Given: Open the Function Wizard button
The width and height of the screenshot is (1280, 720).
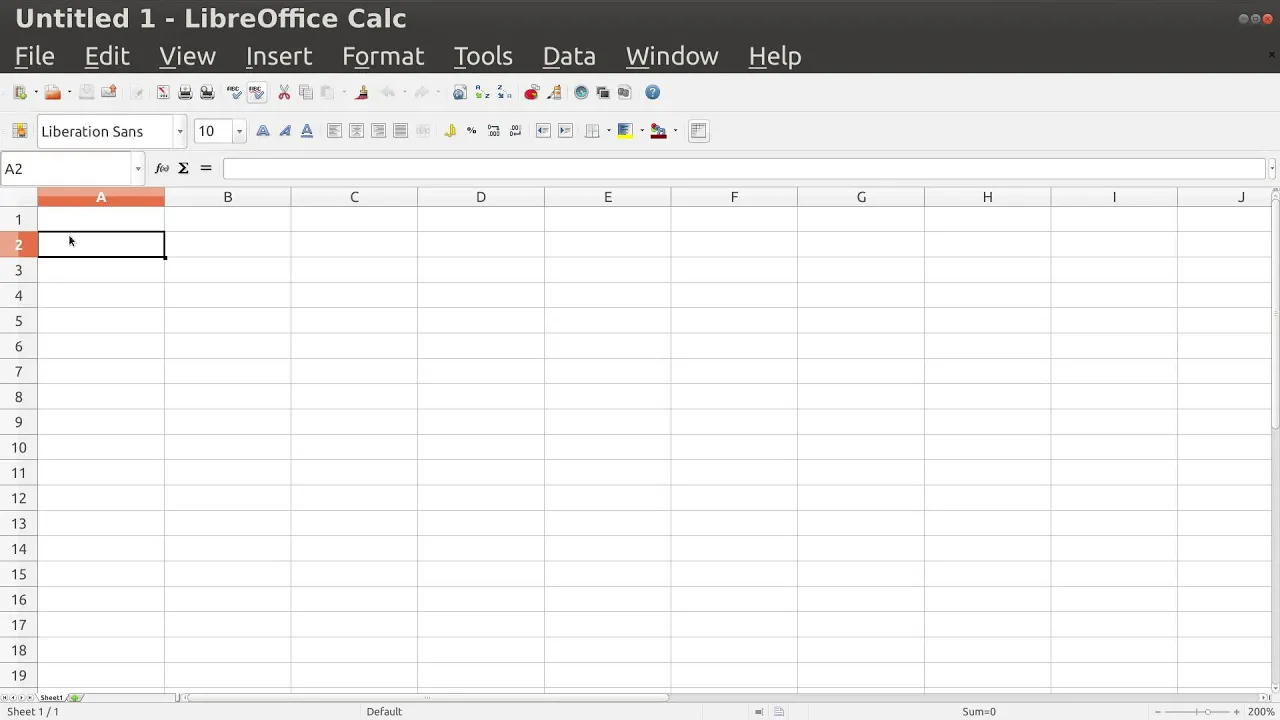Looking at the screenshot, I should 162,168.
